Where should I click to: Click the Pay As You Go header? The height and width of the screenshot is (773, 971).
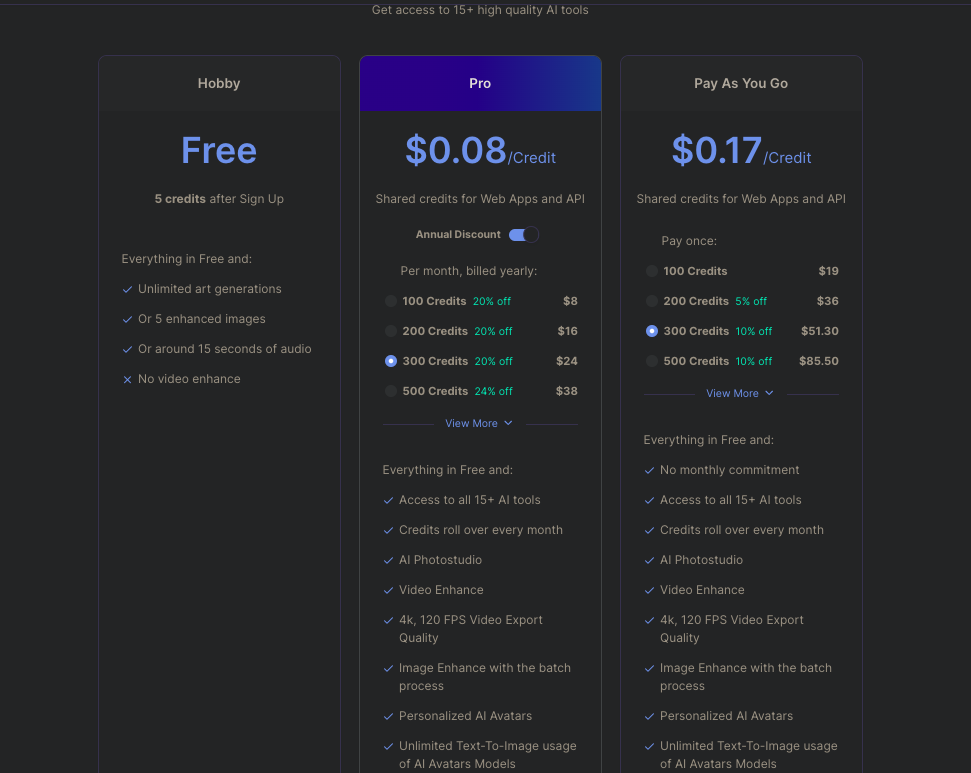(741, 84)
